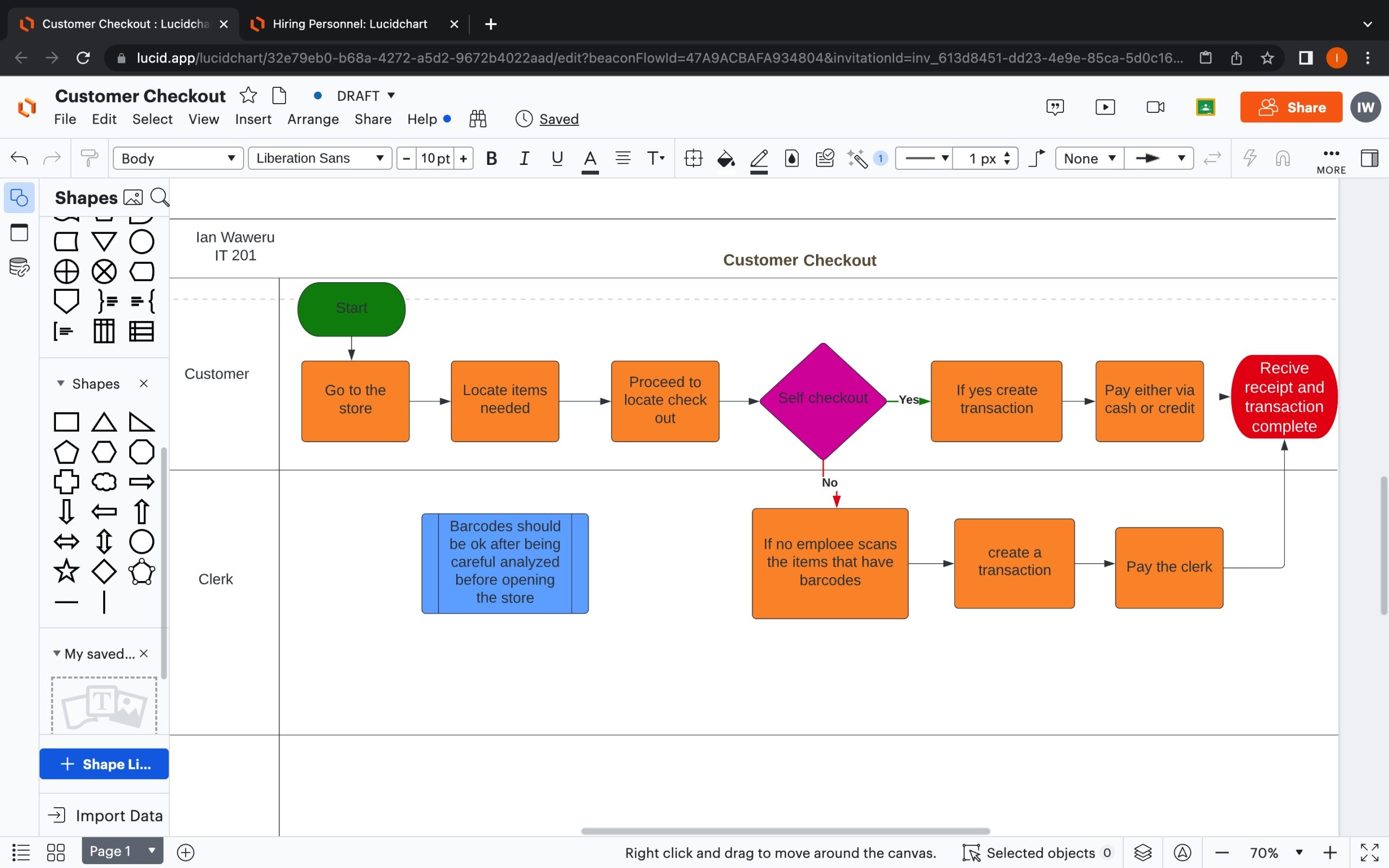Click the Saved revision history link
The height and width of the screenshot is (868, 1389).
pos(559,119)
